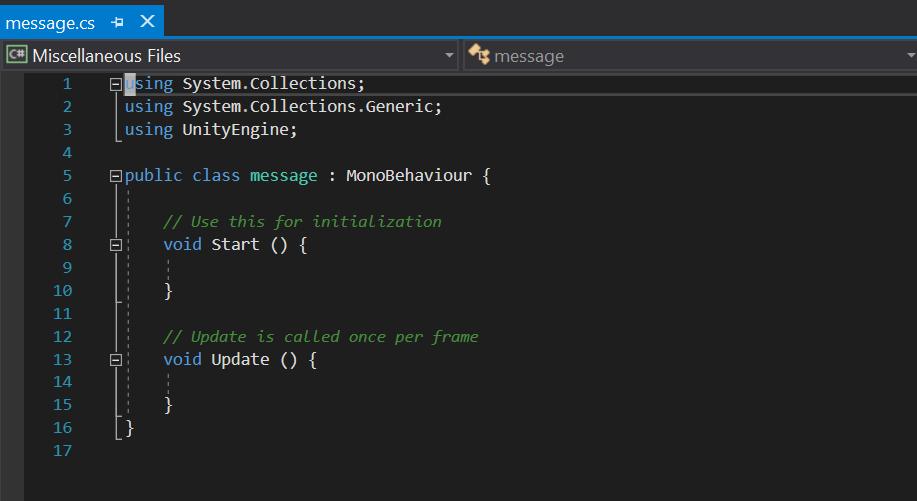The height and width of the screenshot is (501, 917).
Task: Collapse the Update method region
Action: coord(116,360)
